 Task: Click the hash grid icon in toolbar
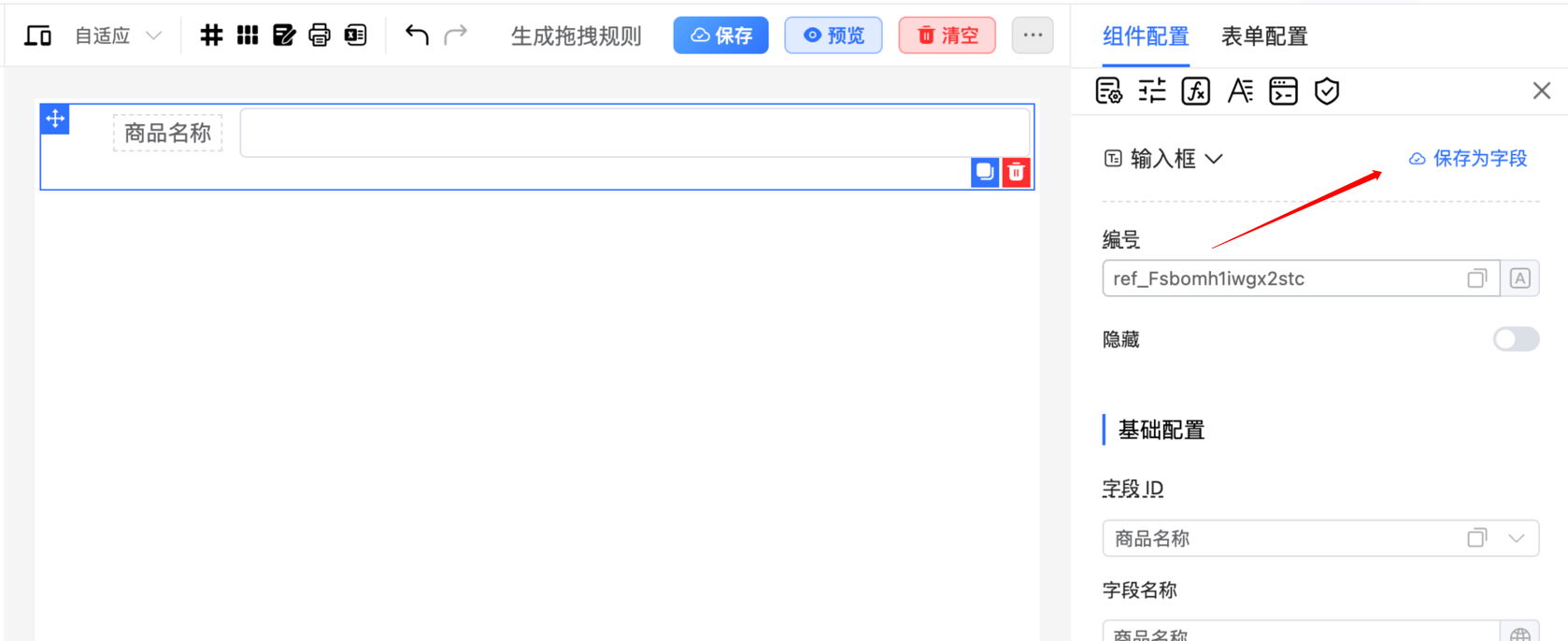[x=211, y=36]
